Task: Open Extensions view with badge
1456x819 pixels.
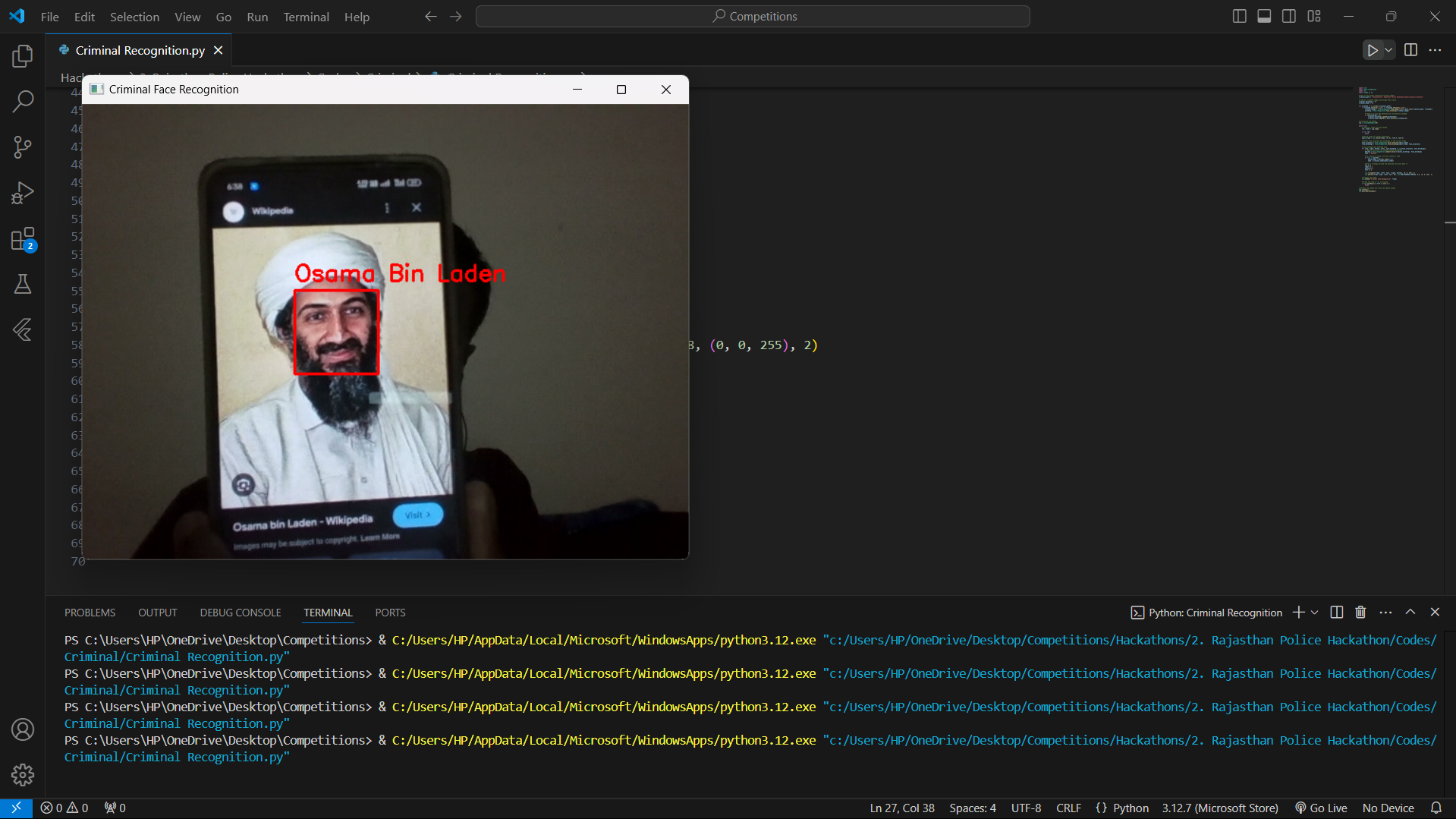Action: (x=23, y=239)
